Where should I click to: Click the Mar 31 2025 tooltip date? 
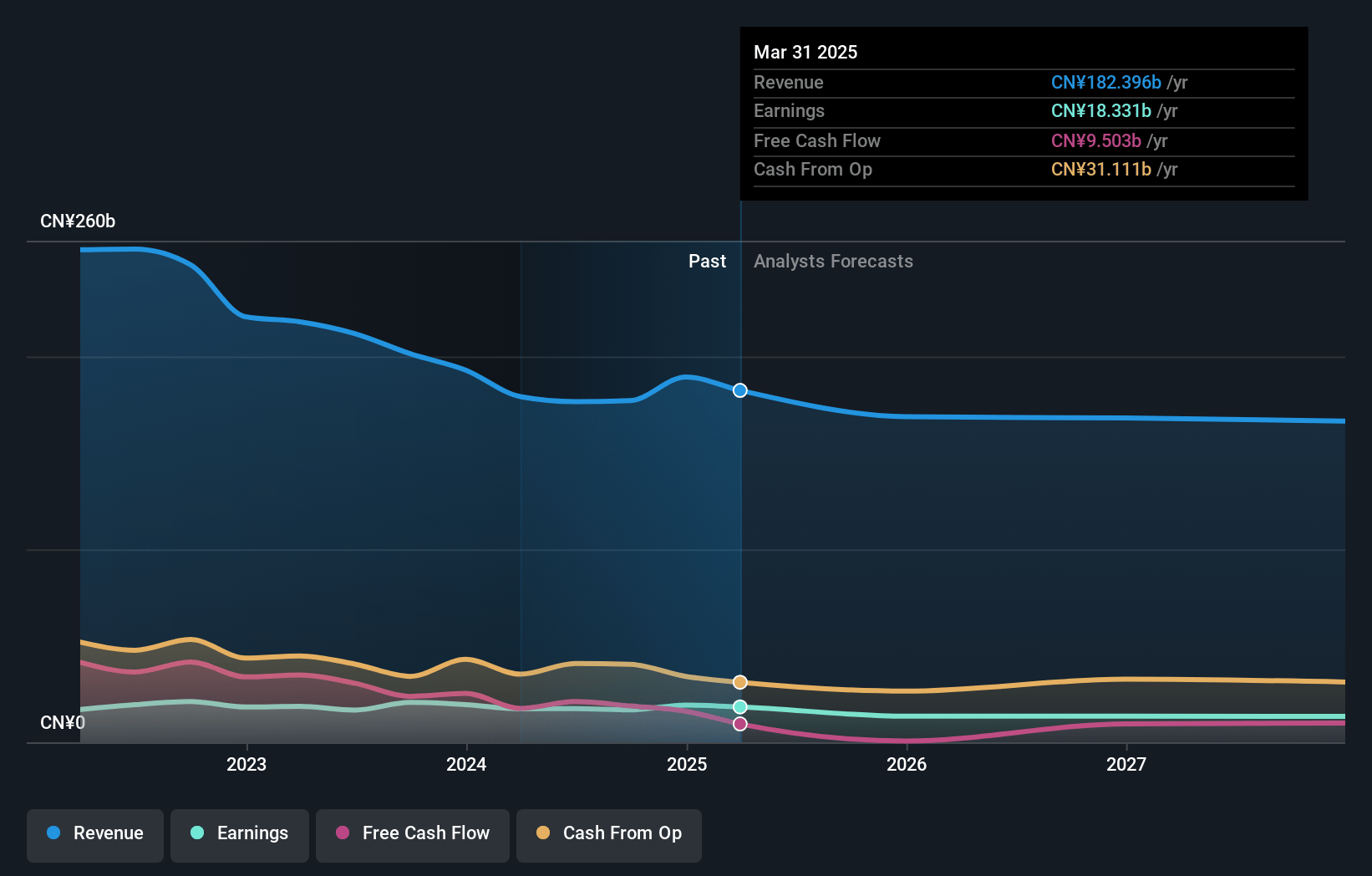(805, 52)
